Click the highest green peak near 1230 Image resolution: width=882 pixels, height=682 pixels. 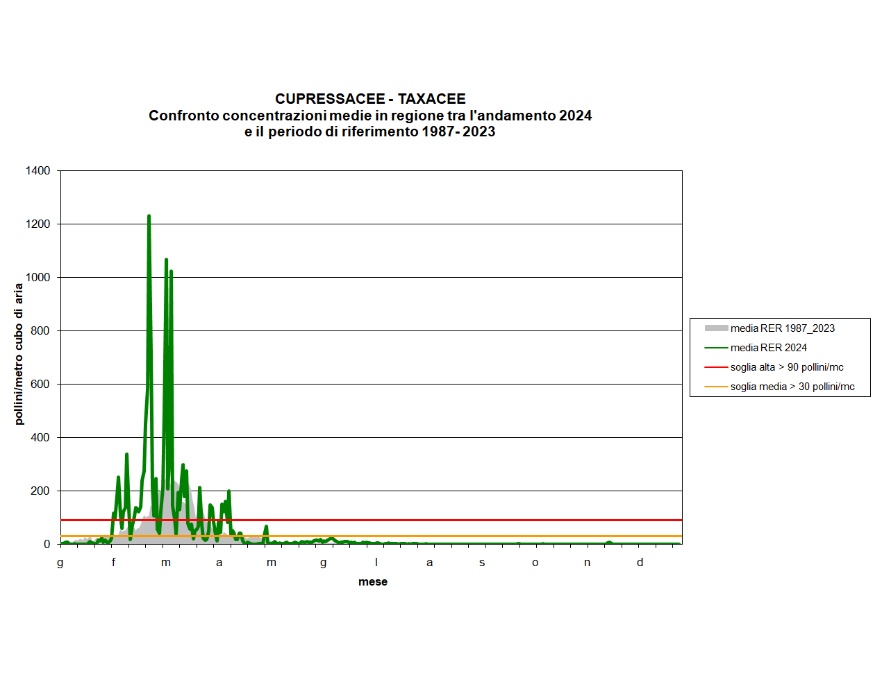click(x=148, y=216)
